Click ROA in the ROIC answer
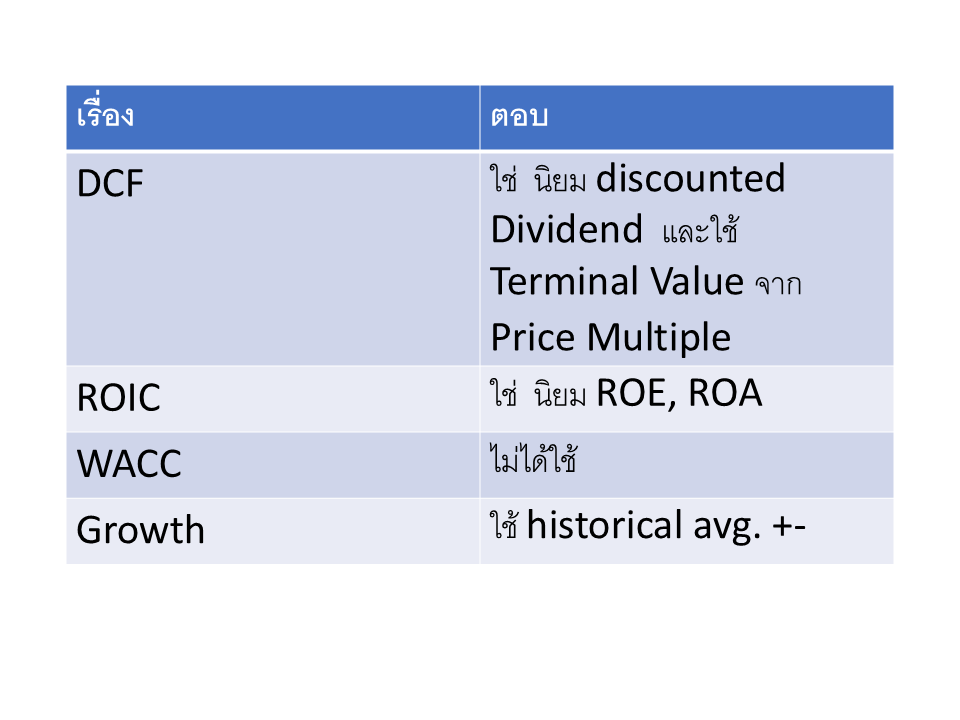Viewport: 960px width, 720px height. pyautogui.click(x=722, y=393)
